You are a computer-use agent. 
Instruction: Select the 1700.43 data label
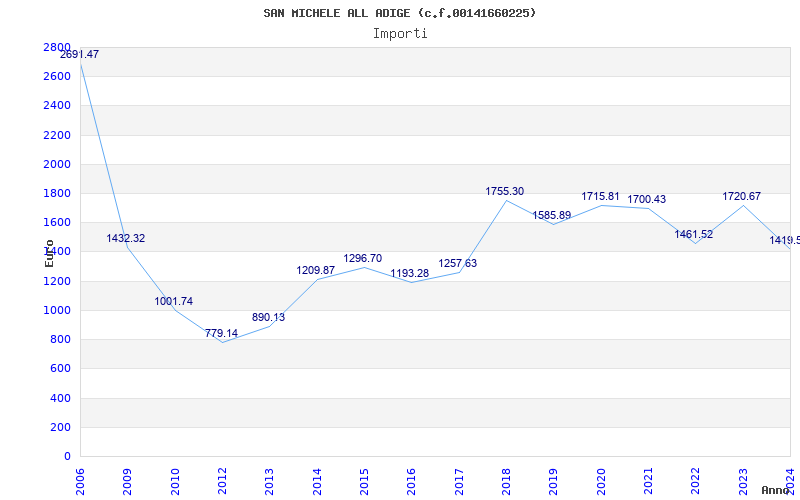pyautogui.click(x=646, y=199)
